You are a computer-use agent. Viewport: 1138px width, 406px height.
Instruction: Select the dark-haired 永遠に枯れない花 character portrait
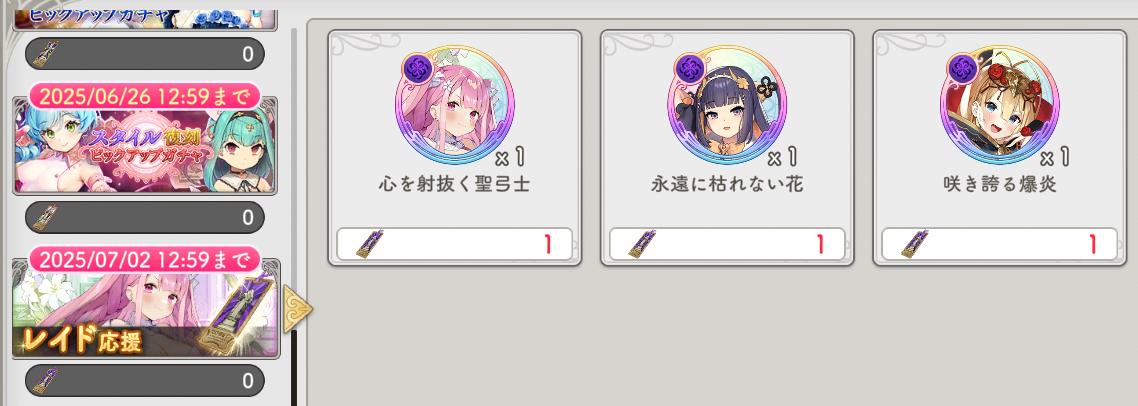727,105
